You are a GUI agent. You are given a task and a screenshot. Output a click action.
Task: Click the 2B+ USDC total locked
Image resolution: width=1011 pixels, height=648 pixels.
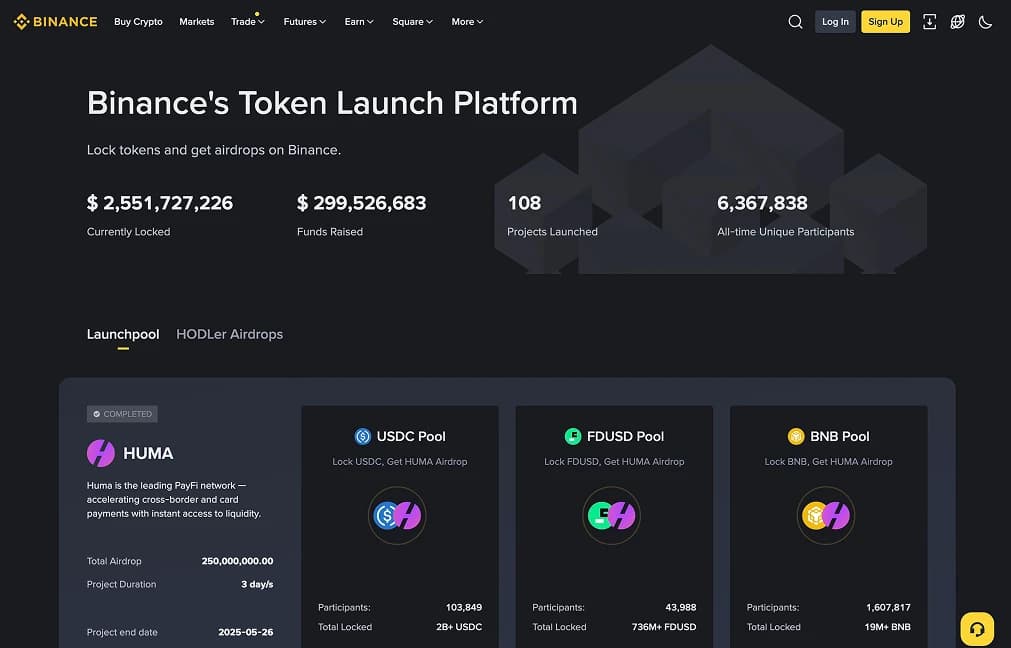pyautogui.click(x=459, y=627)
